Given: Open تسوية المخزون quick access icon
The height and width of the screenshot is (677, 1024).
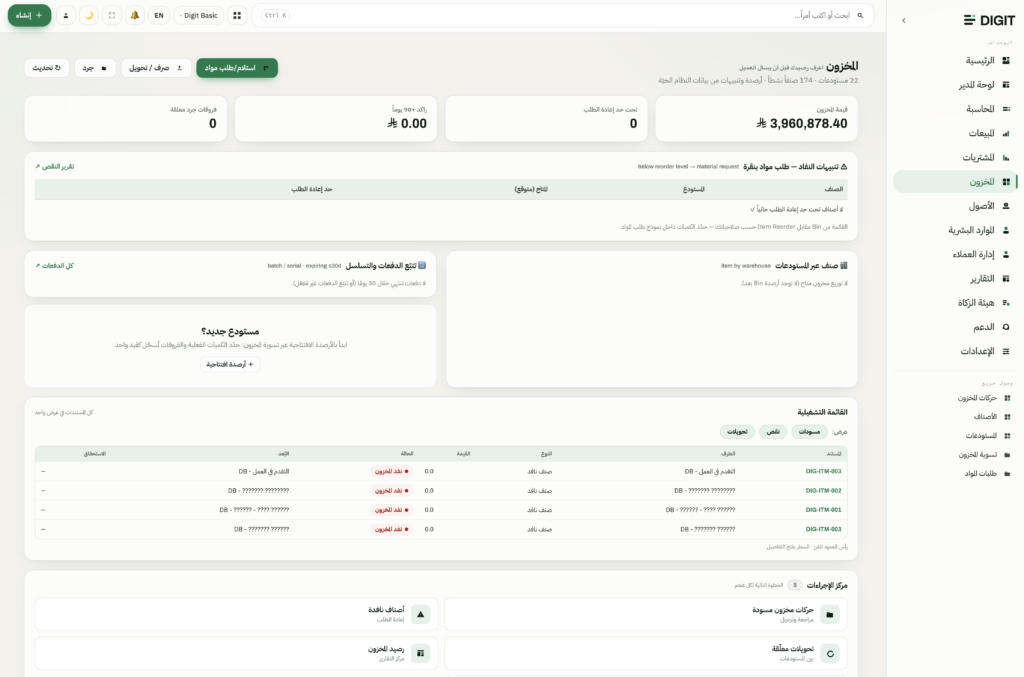Looking at the screenshot, I should pos(1007,454).
